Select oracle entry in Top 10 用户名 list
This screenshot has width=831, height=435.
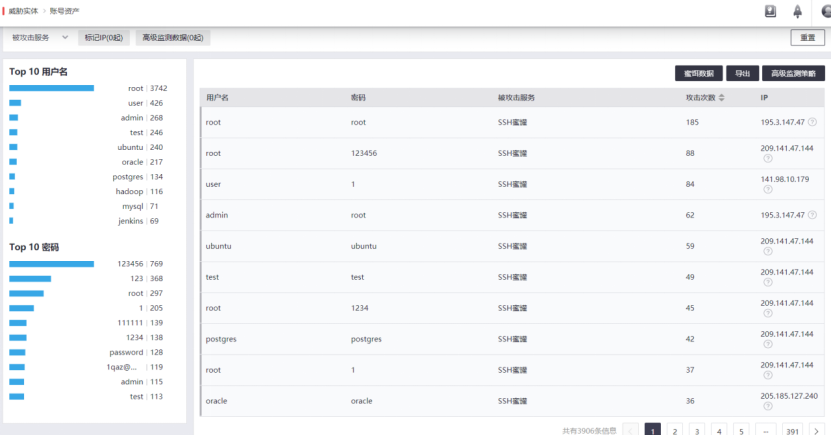[x=132, y=162]
